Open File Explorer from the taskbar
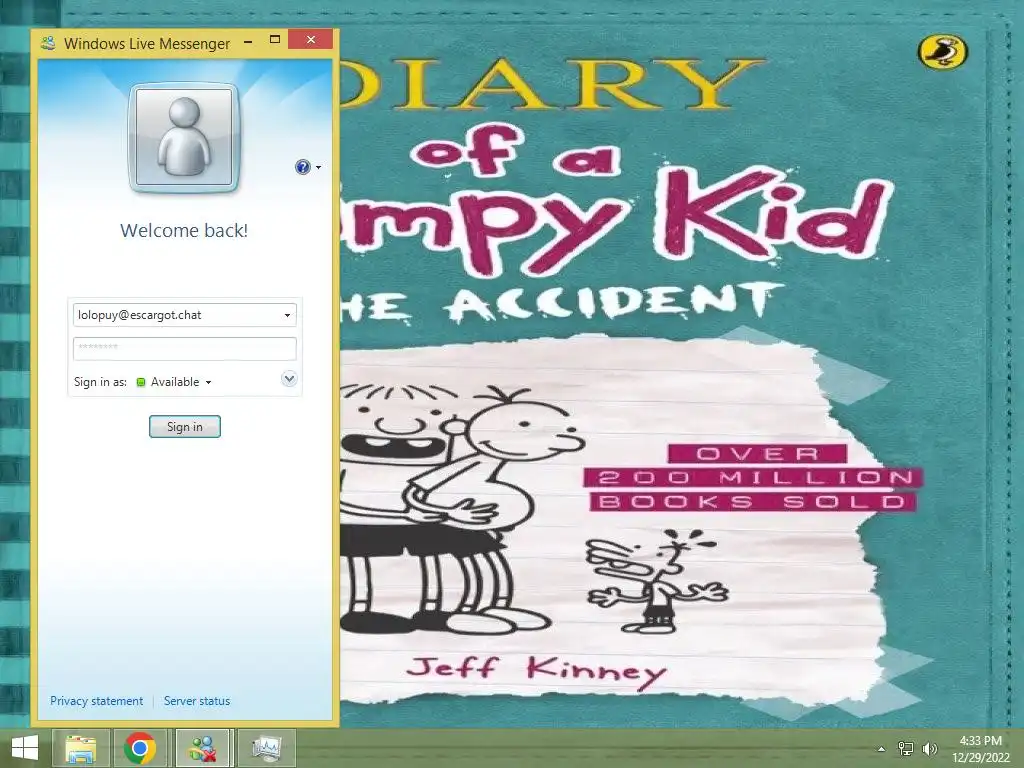1024x768 pixels. pyautogui.click(x=80, y=748)
